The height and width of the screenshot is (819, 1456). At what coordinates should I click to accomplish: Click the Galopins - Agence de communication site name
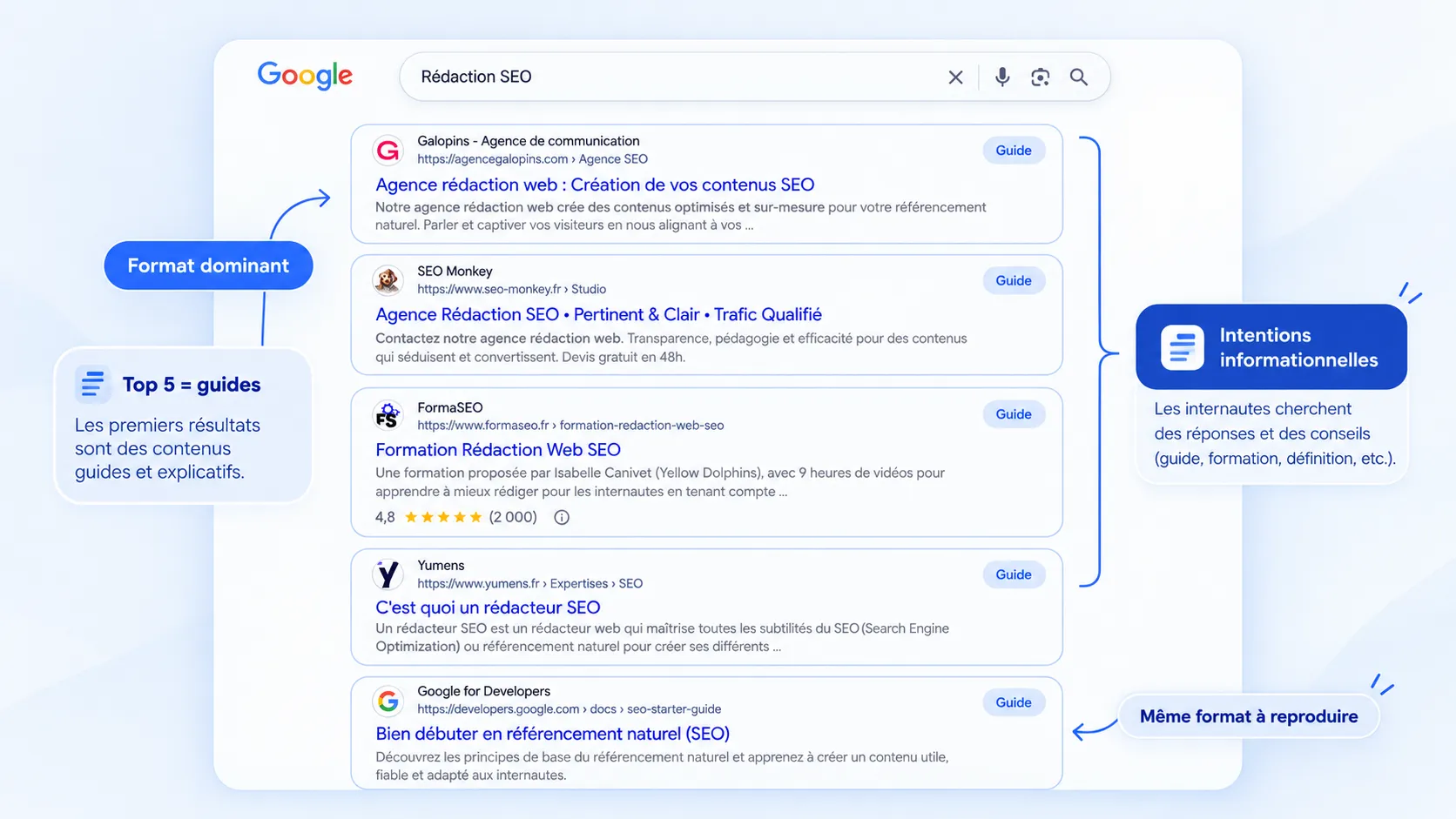[x=528, y=141]
